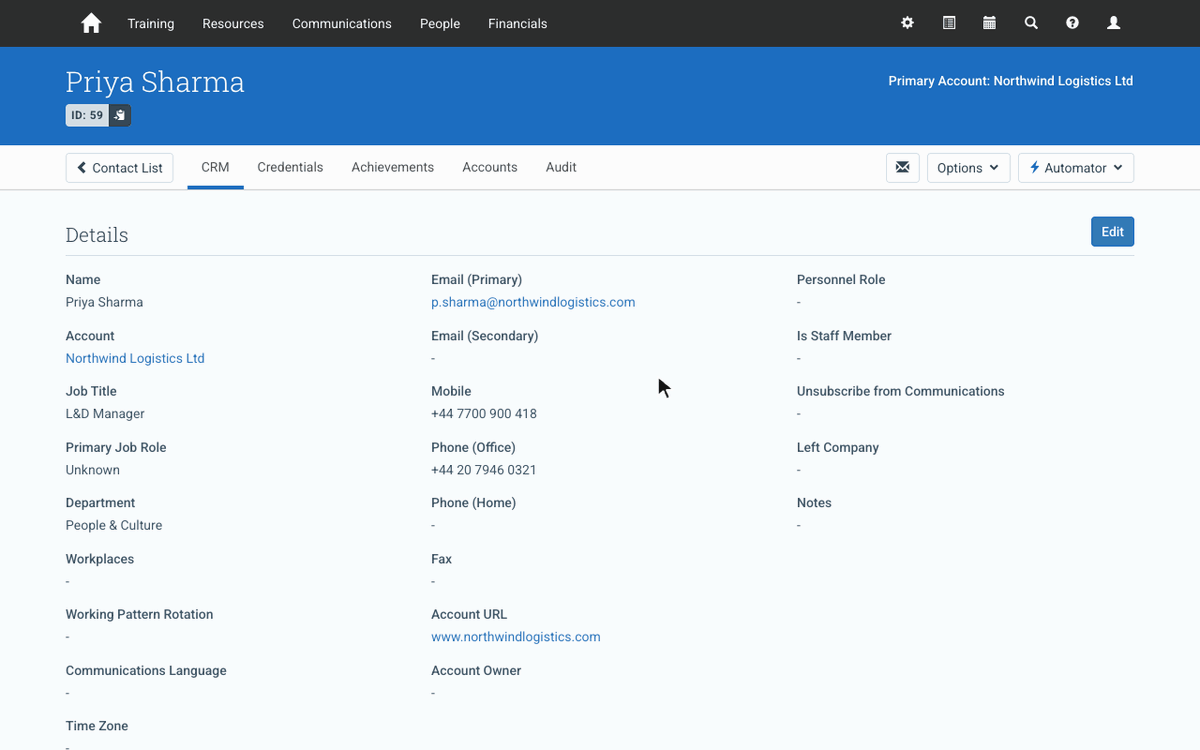
Task: Click the Priya Sharma page heading
Action: [x=155, y=82]
